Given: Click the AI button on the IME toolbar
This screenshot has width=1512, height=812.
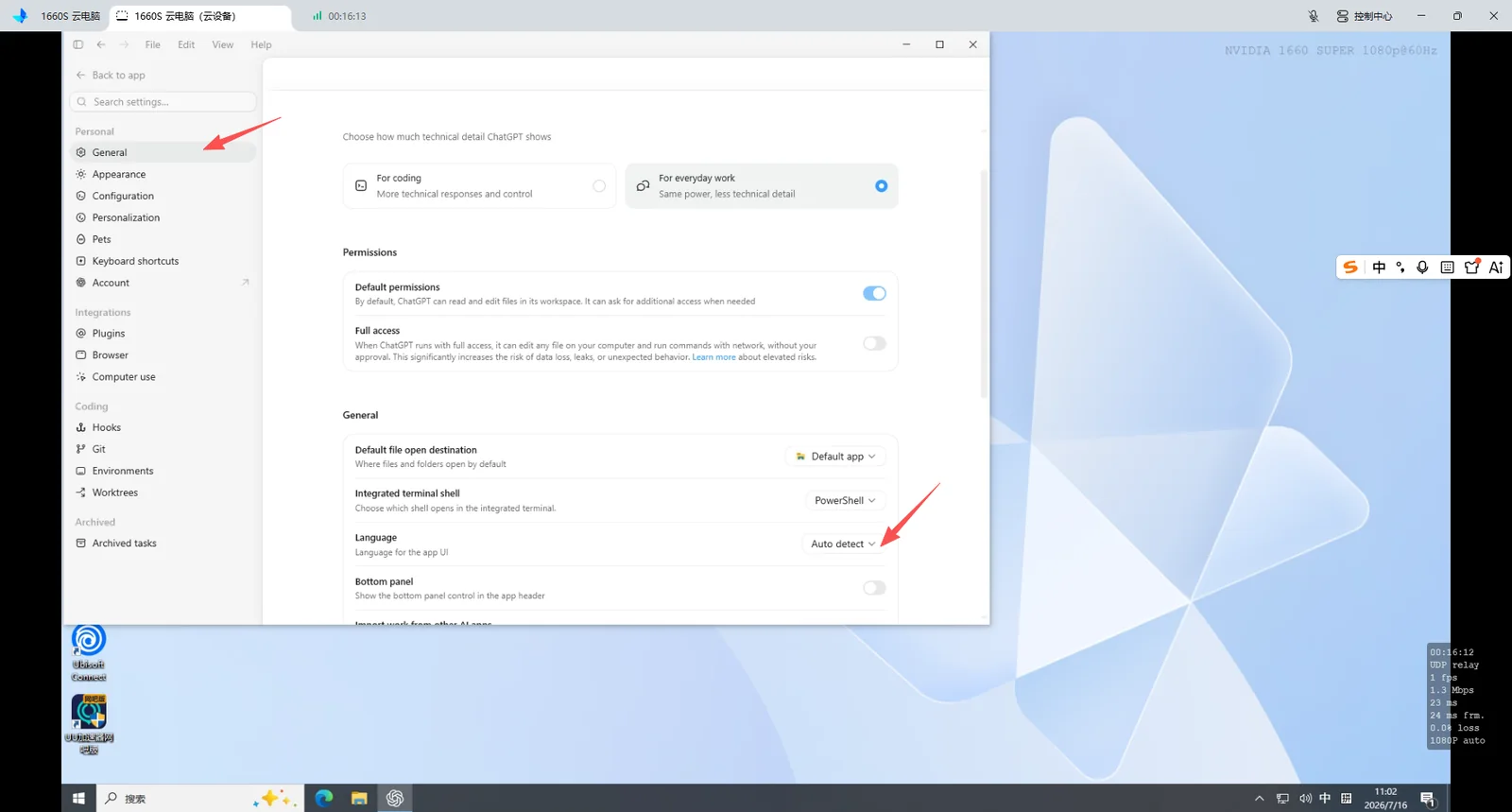Looking at the screenshot, I should (1496, 268).
